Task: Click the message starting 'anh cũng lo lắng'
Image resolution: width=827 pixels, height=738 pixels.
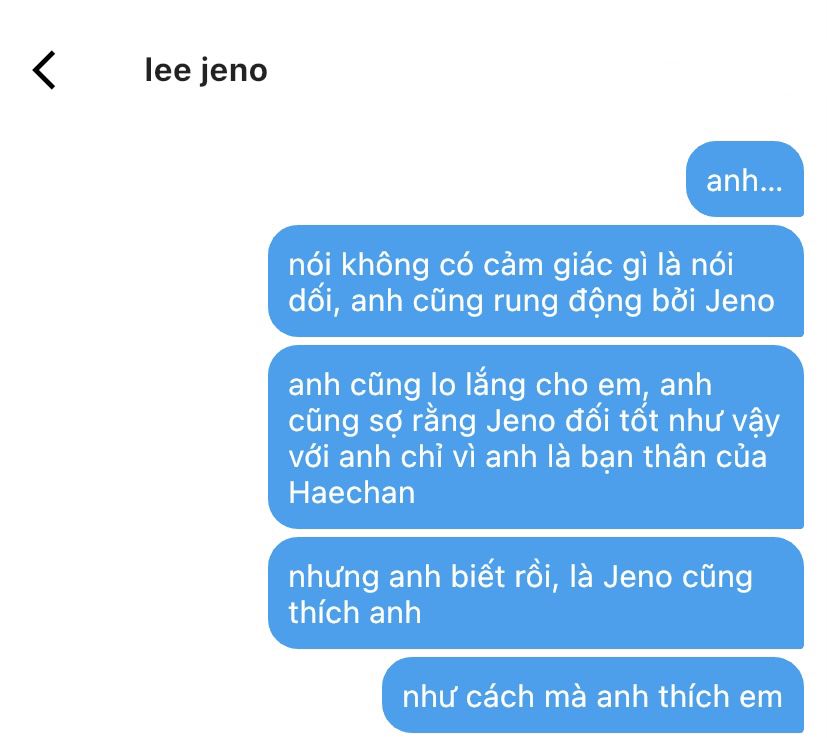Action: click(536, 437)
